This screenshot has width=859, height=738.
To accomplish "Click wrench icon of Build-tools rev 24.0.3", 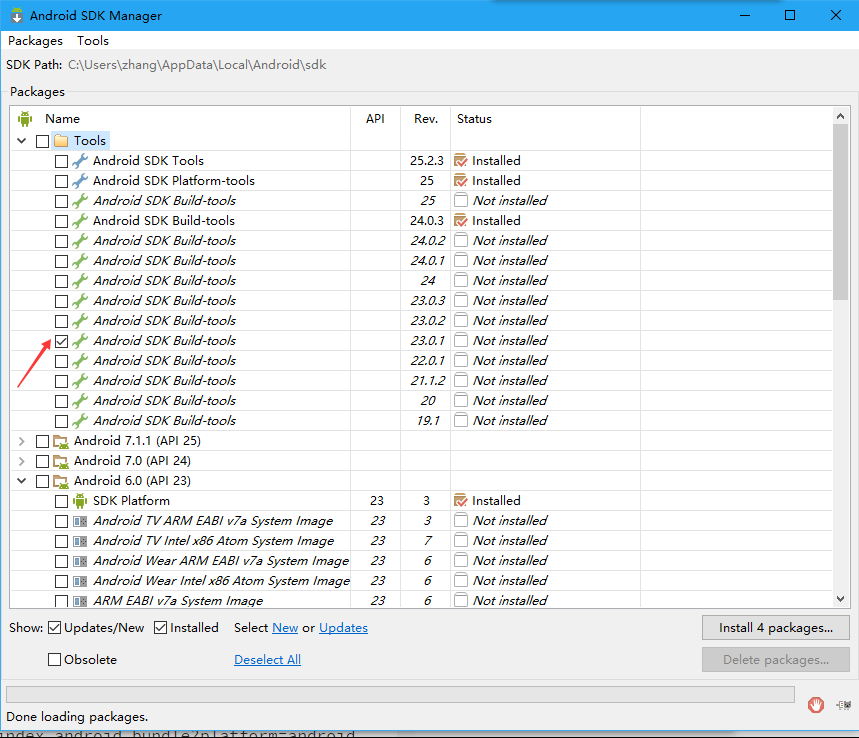I will point(80,221).
